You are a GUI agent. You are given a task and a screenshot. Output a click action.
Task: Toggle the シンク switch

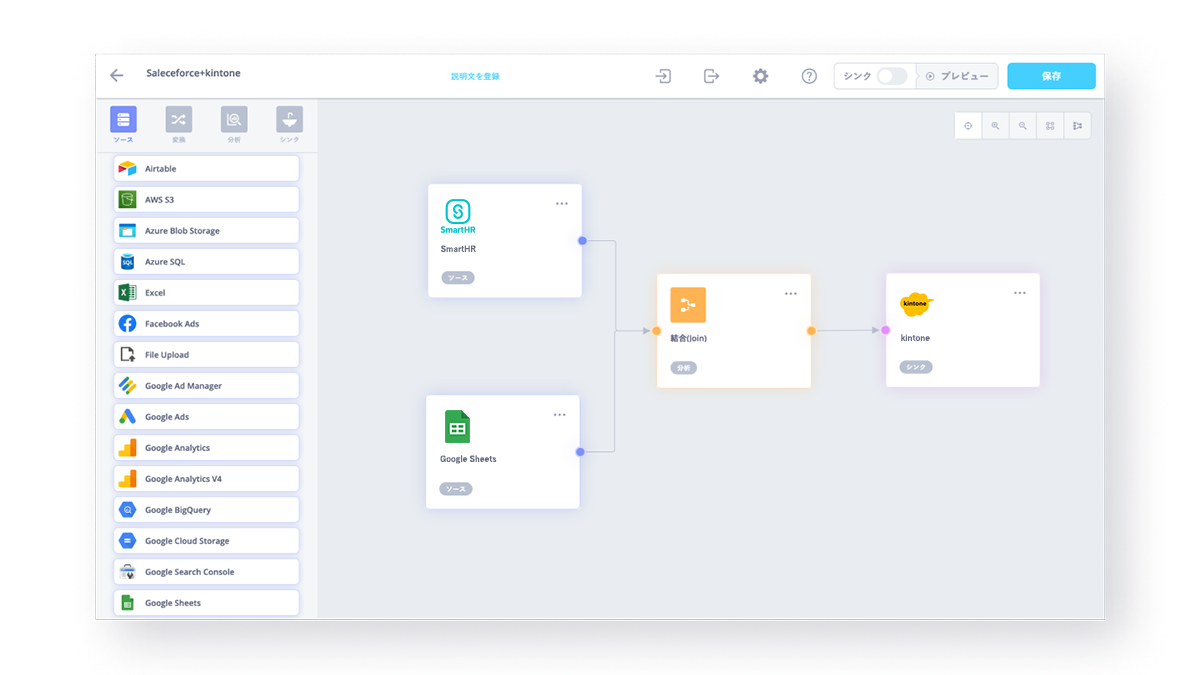click(x=892, y=76)
